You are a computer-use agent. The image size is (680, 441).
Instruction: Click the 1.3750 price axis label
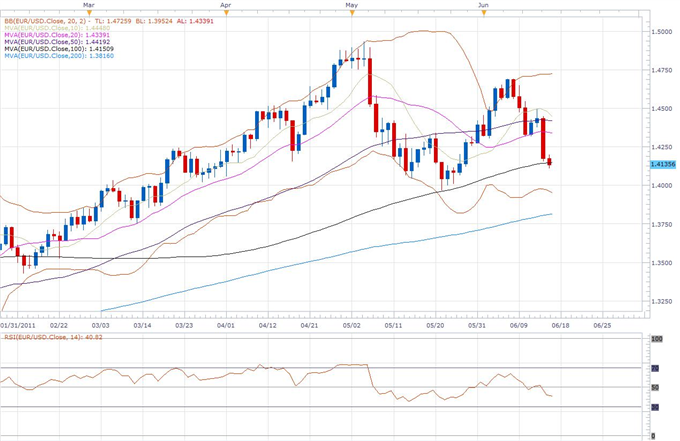pyautogui.click(x=660, y=224)
